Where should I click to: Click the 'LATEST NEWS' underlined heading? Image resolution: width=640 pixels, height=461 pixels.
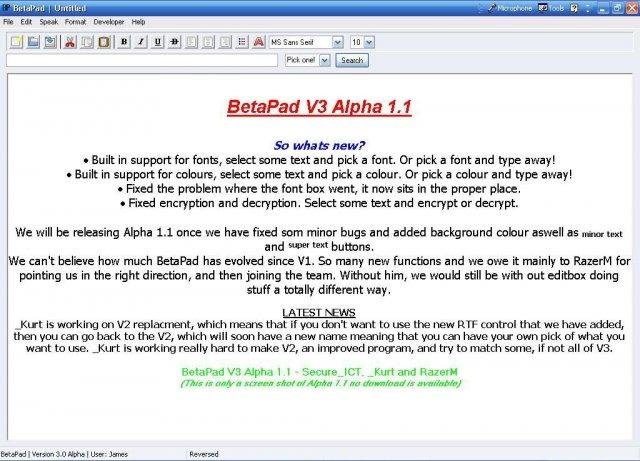pos(319,313)
